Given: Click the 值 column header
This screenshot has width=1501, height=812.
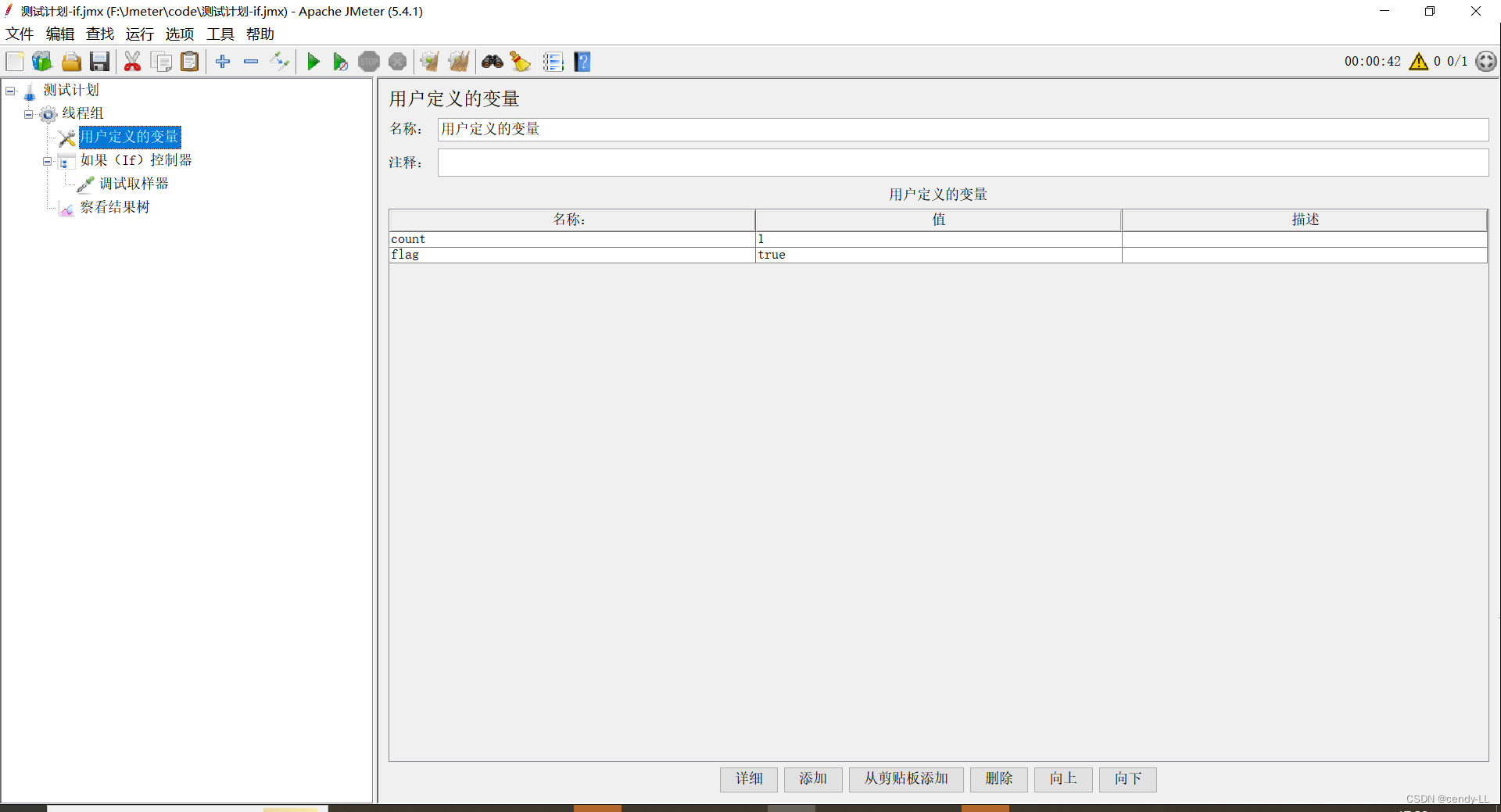Looking at the screenshot, I should [938, 220].
